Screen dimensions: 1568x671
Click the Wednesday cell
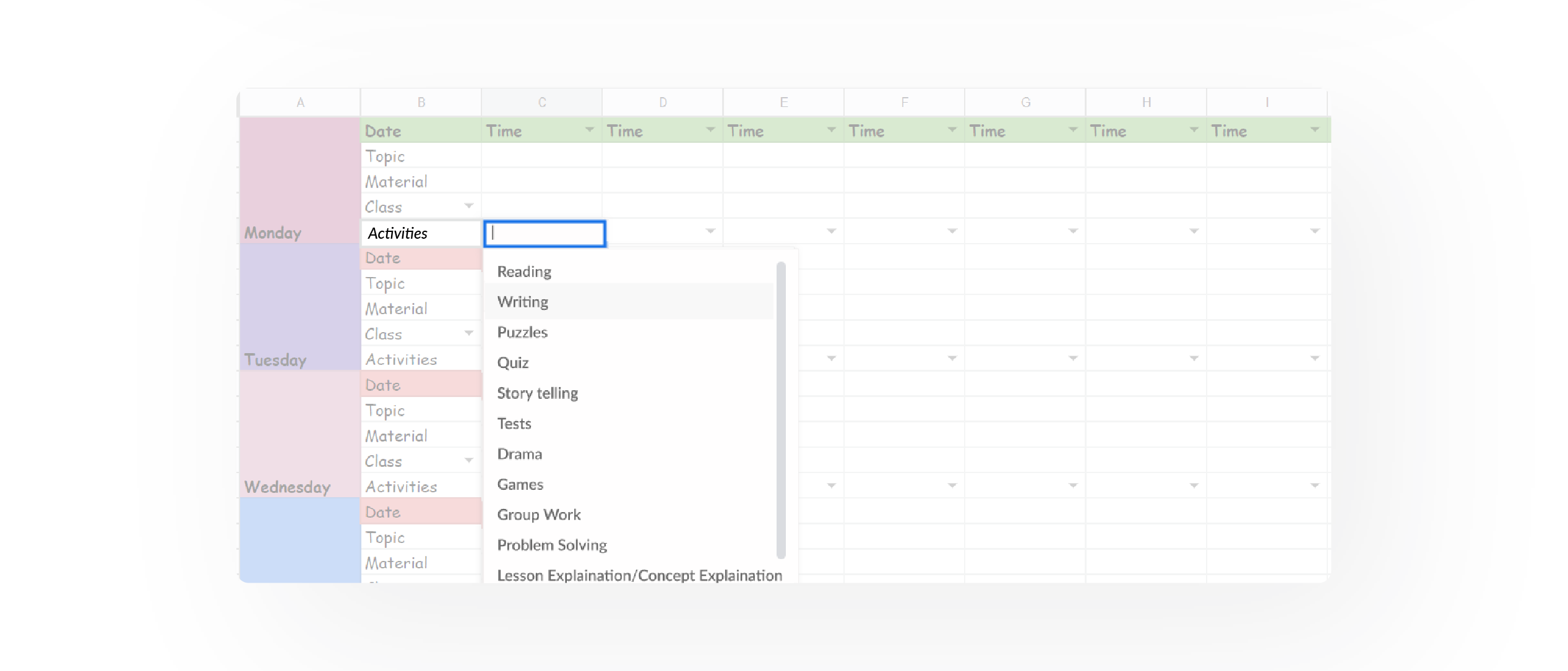pyautogui.click(x=300, y=434)
